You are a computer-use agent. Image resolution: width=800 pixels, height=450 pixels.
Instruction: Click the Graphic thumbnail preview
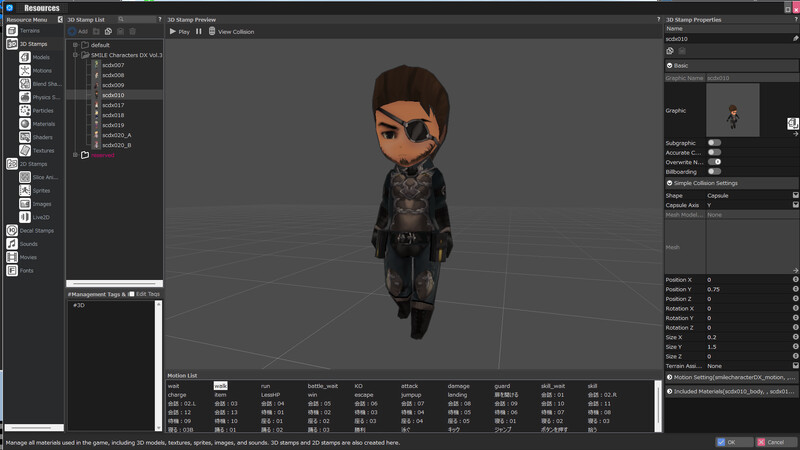coord(733,110)
